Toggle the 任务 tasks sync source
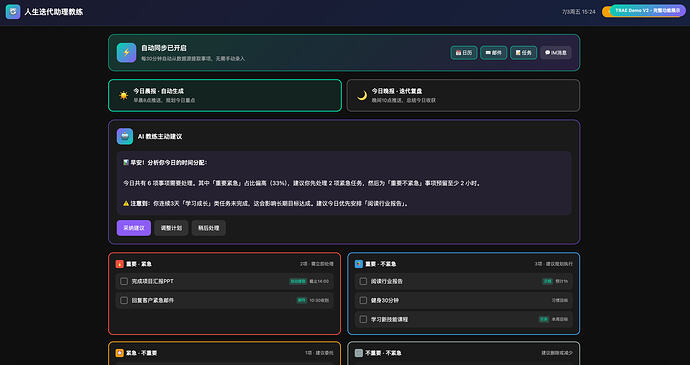The height and width of the screenshot is (365, 690). coord(524,52)
